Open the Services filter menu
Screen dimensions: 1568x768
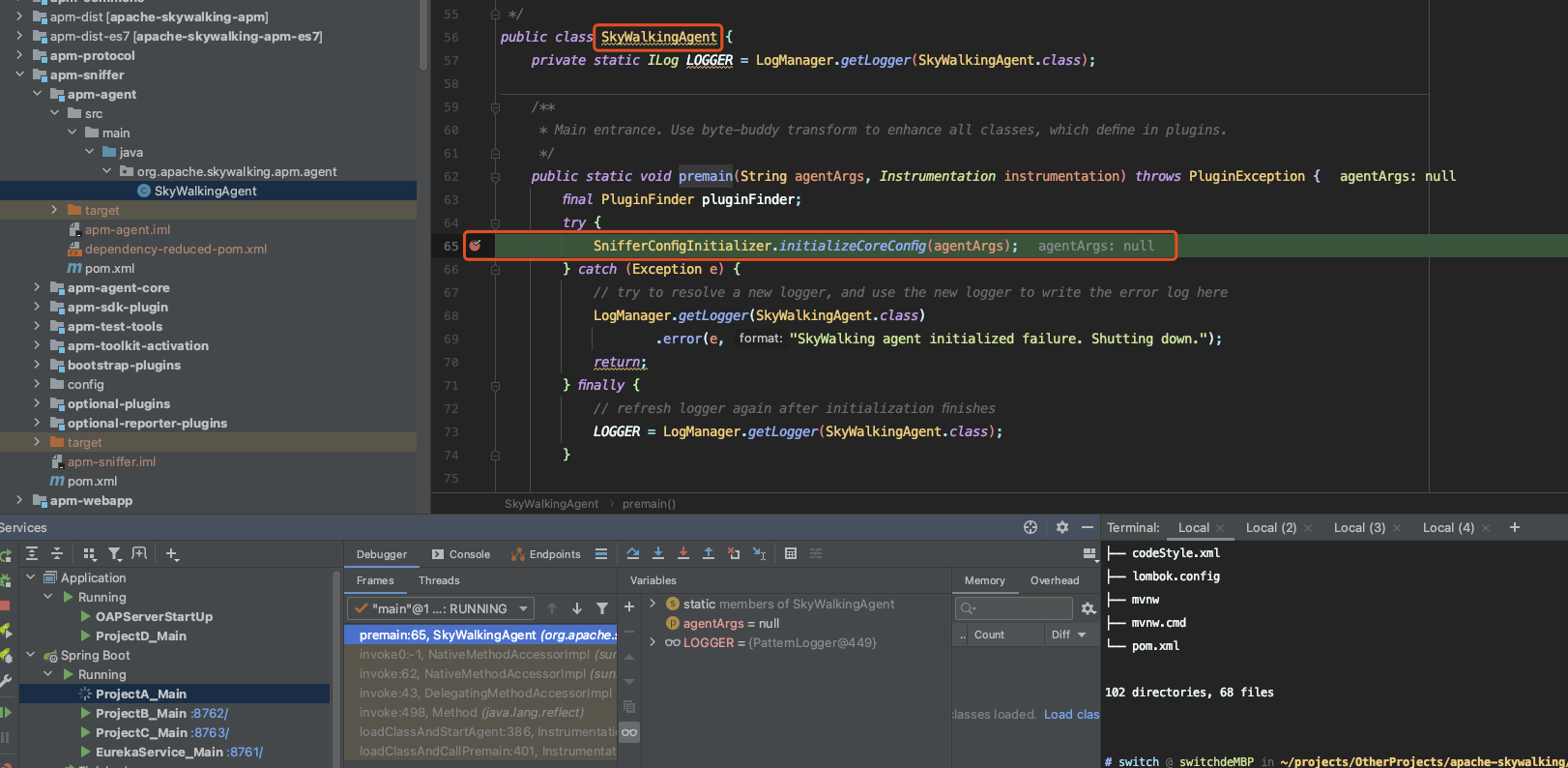tap(115, 553)
